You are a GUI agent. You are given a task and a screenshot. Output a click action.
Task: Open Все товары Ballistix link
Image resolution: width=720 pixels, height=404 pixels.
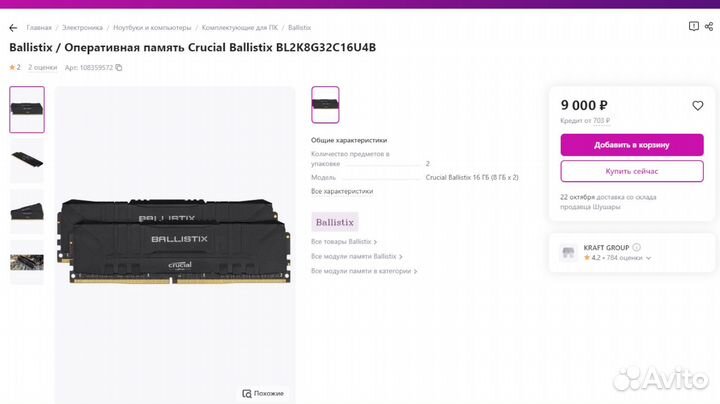click(x=343, y=242)
